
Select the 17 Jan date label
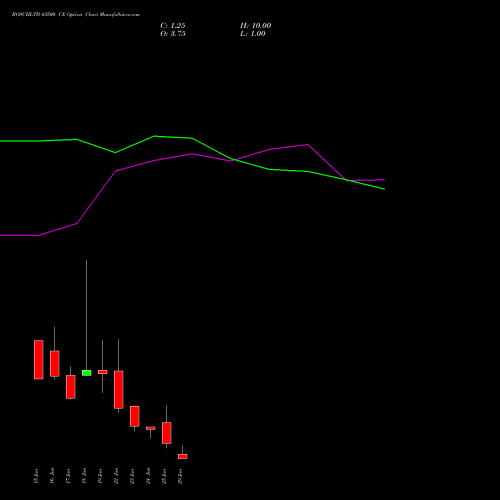coord(68,476)
